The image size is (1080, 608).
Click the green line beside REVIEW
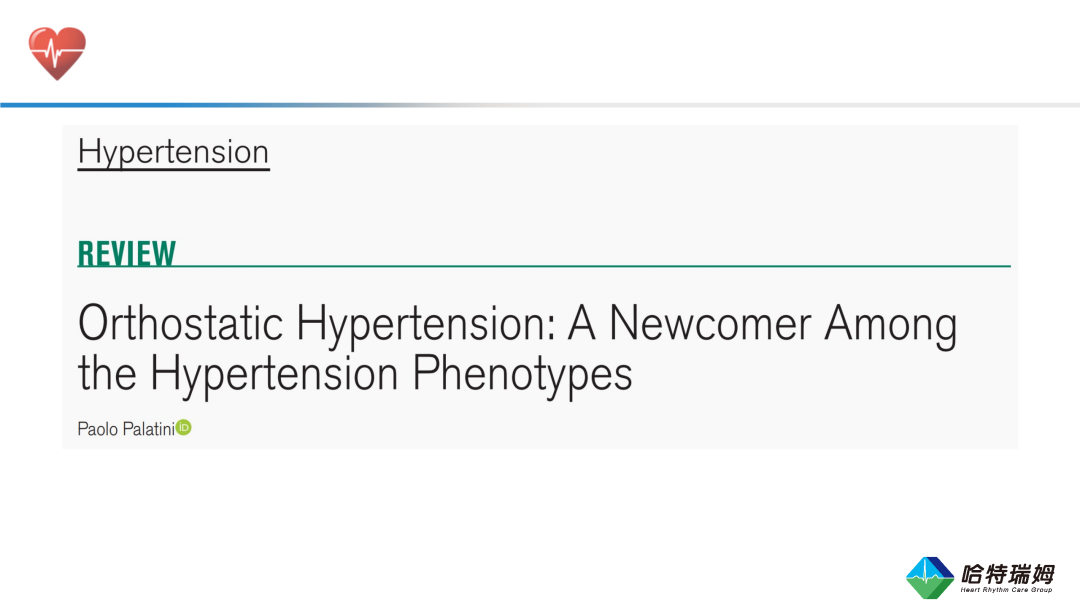pos(593,266)
